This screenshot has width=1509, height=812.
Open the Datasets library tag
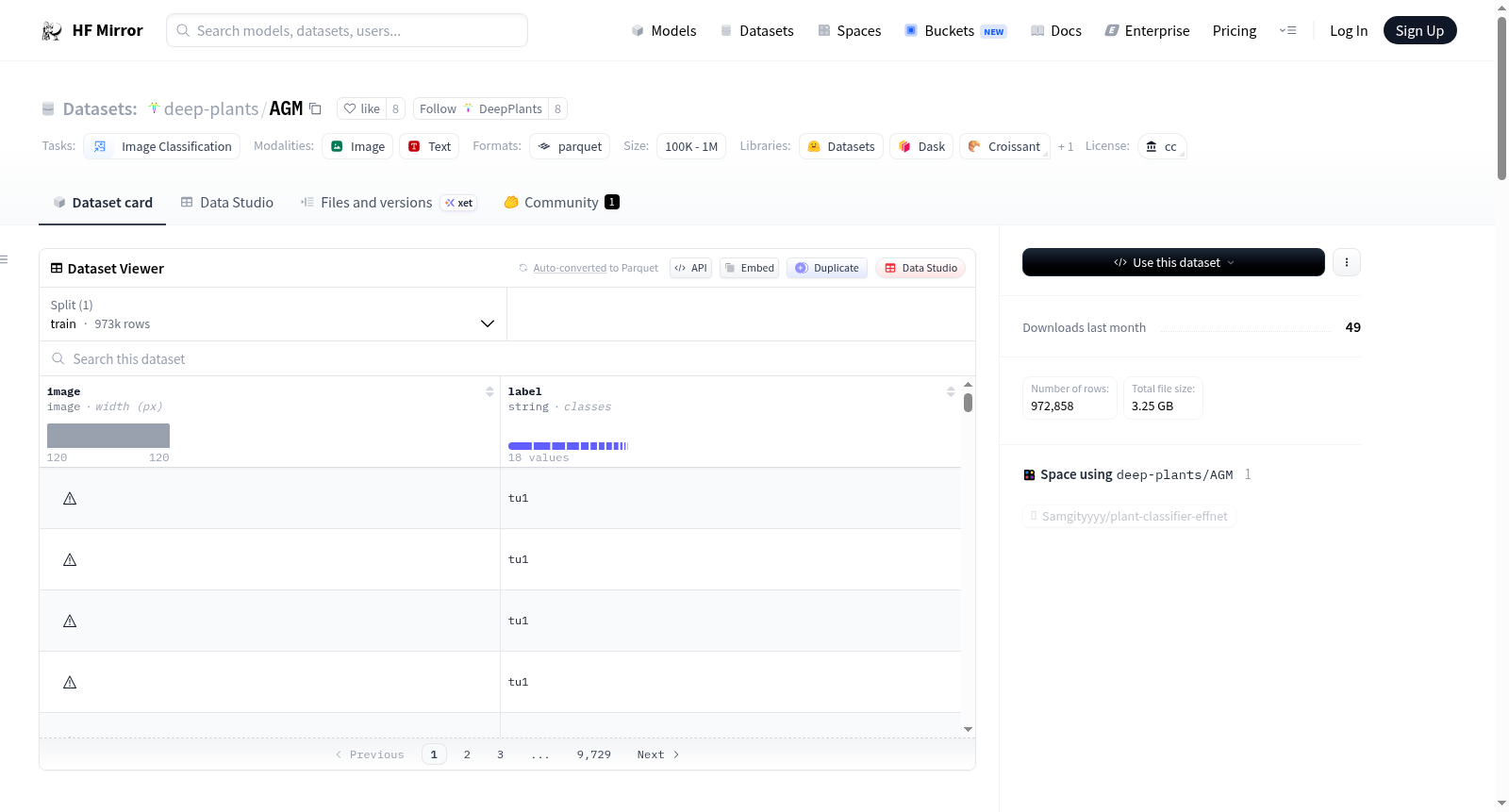point(841,146)
